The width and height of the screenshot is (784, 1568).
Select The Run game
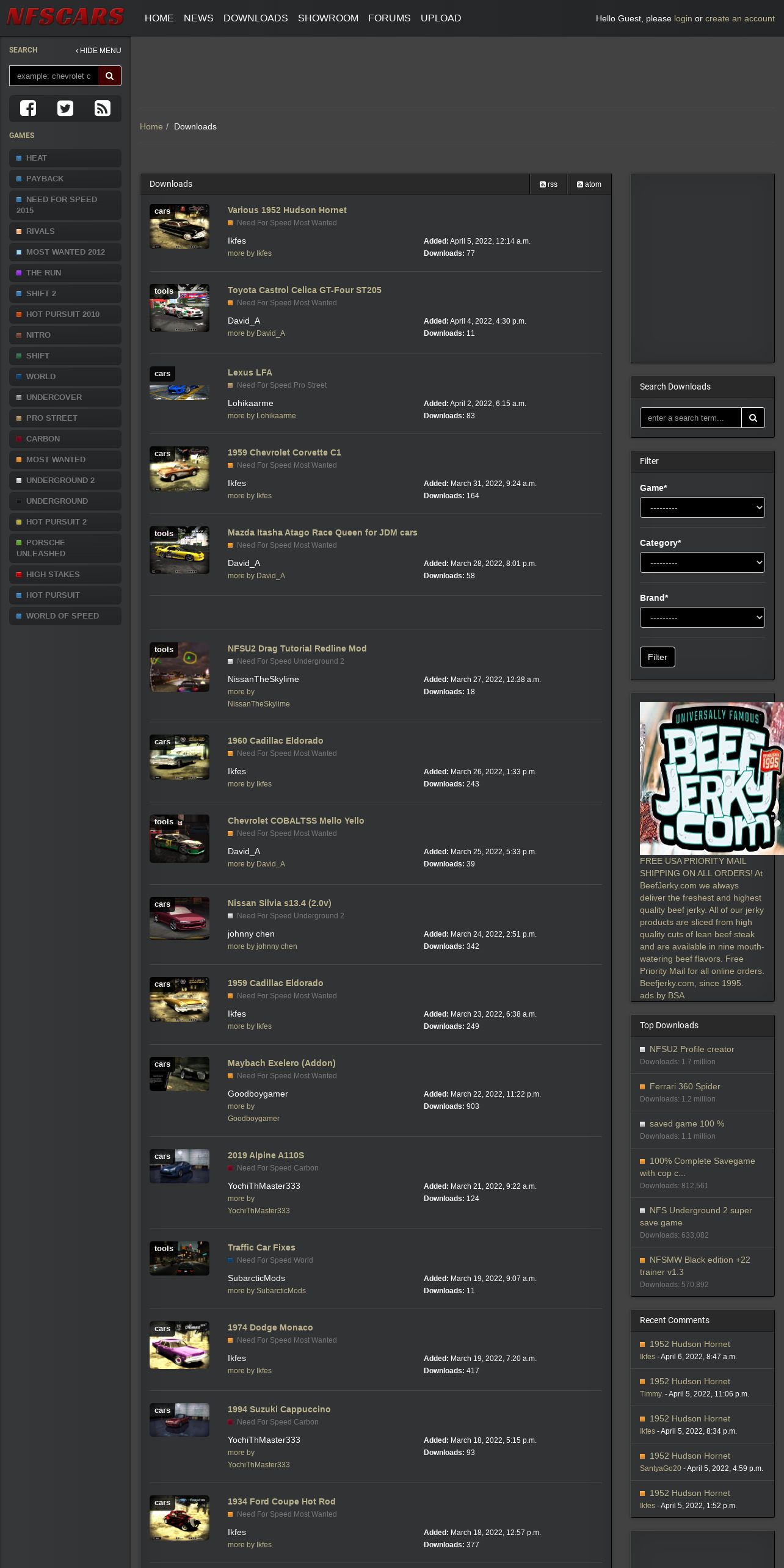pyautogui.click(x=65, y=273)
